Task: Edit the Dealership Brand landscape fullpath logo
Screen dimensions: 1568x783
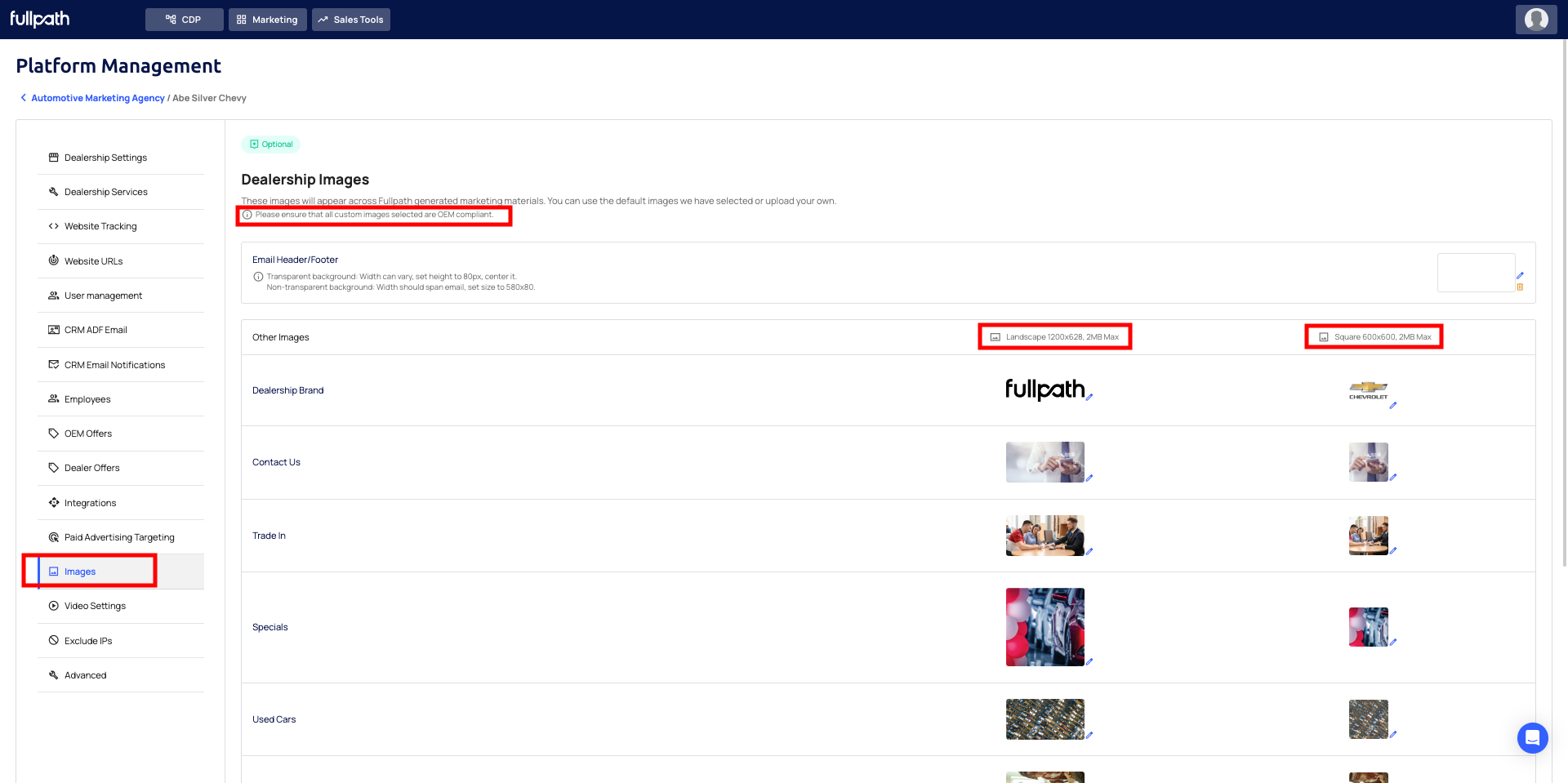Action: (x=1089, y=398)
